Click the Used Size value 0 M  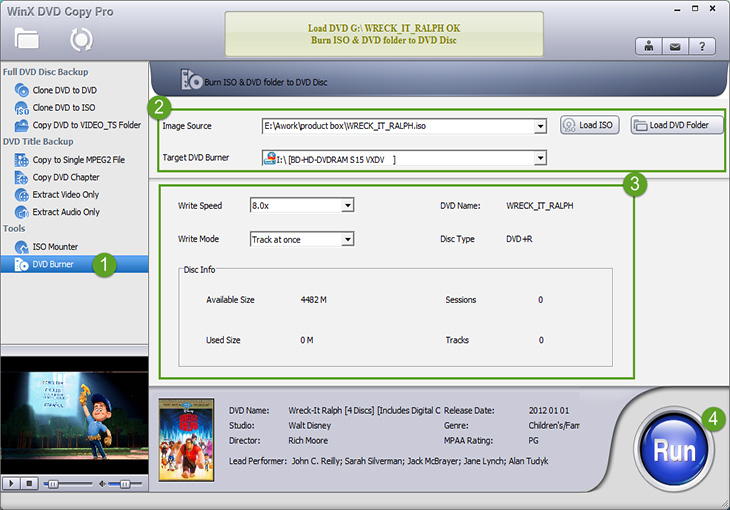(307, 340)
